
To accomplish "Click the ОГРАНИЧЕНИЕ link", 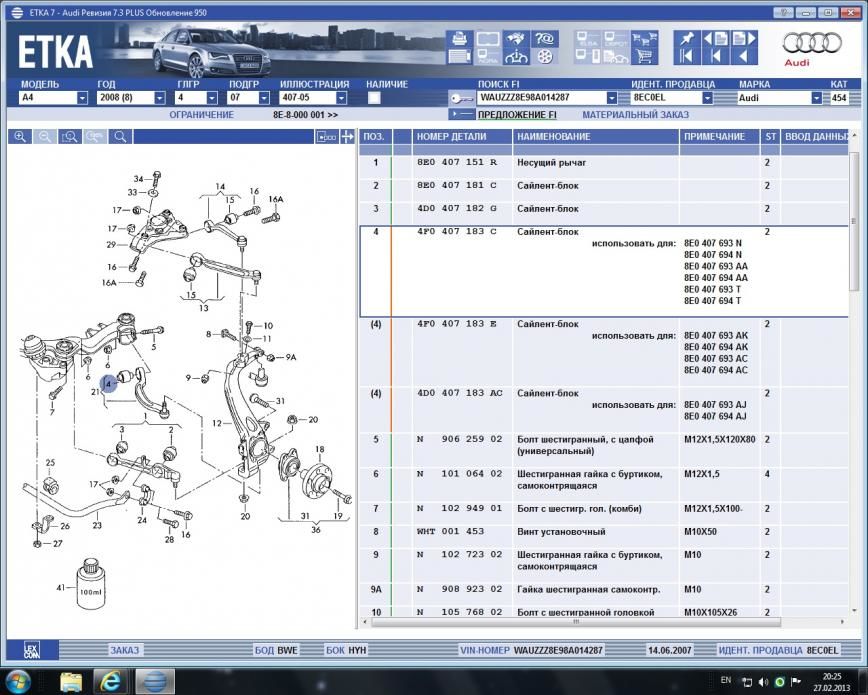I will (x=201, y=115).
